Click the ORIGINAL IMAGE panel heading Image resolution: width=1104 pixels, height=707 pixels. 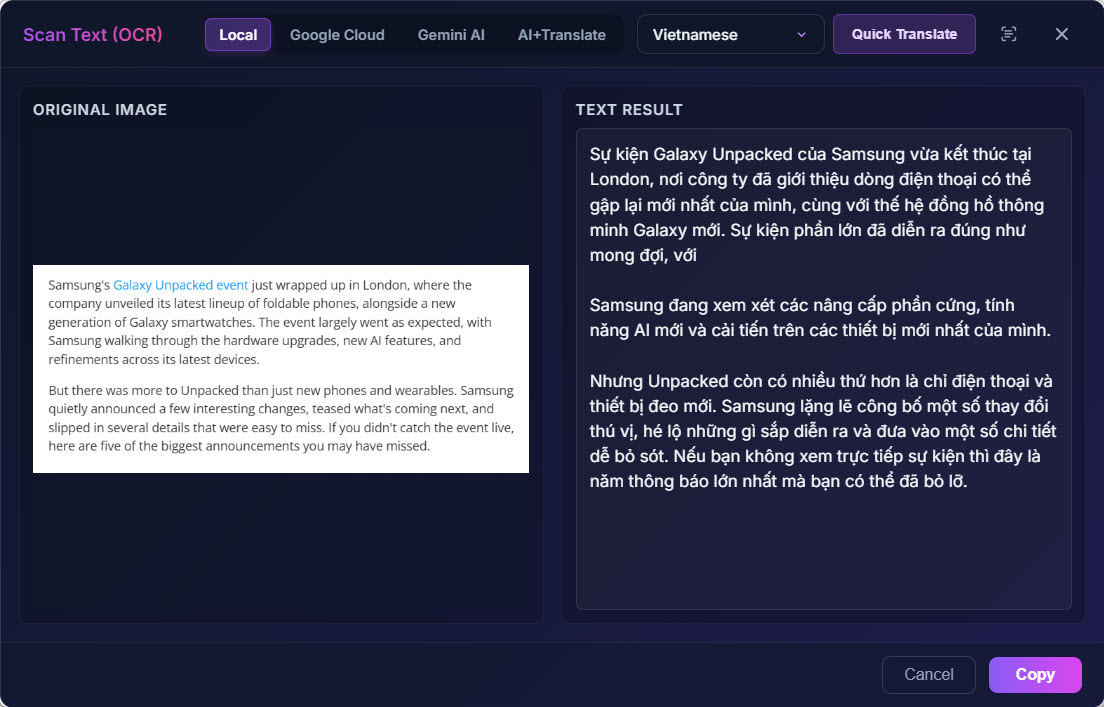click(100, 110)
